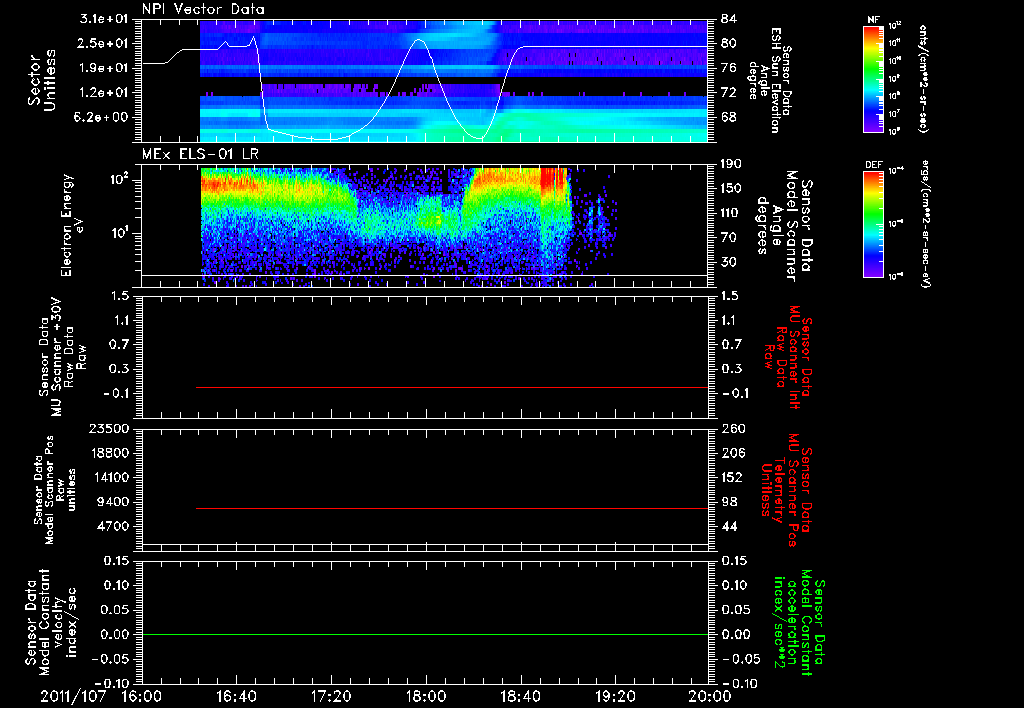This screenshot has width=1024, height=708.
Task: Click the "3.1e+01" sector tick value
Action: (104, 19)
